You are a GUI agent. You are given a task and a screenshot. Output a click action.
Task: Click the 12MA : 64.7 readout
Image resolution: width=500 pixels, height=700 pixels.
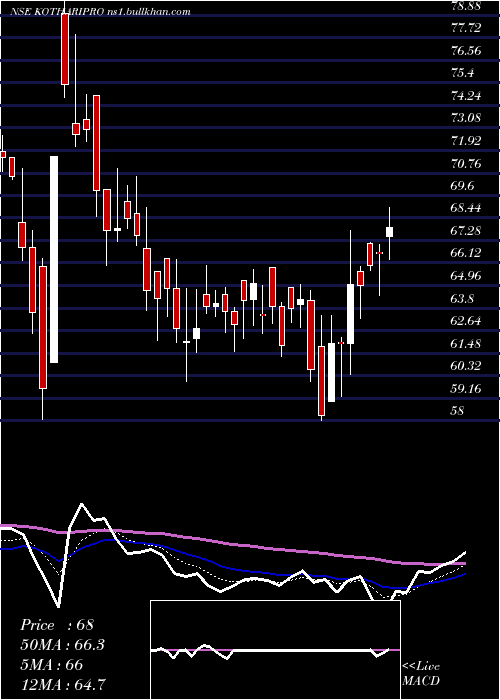[x=62, y=684]
